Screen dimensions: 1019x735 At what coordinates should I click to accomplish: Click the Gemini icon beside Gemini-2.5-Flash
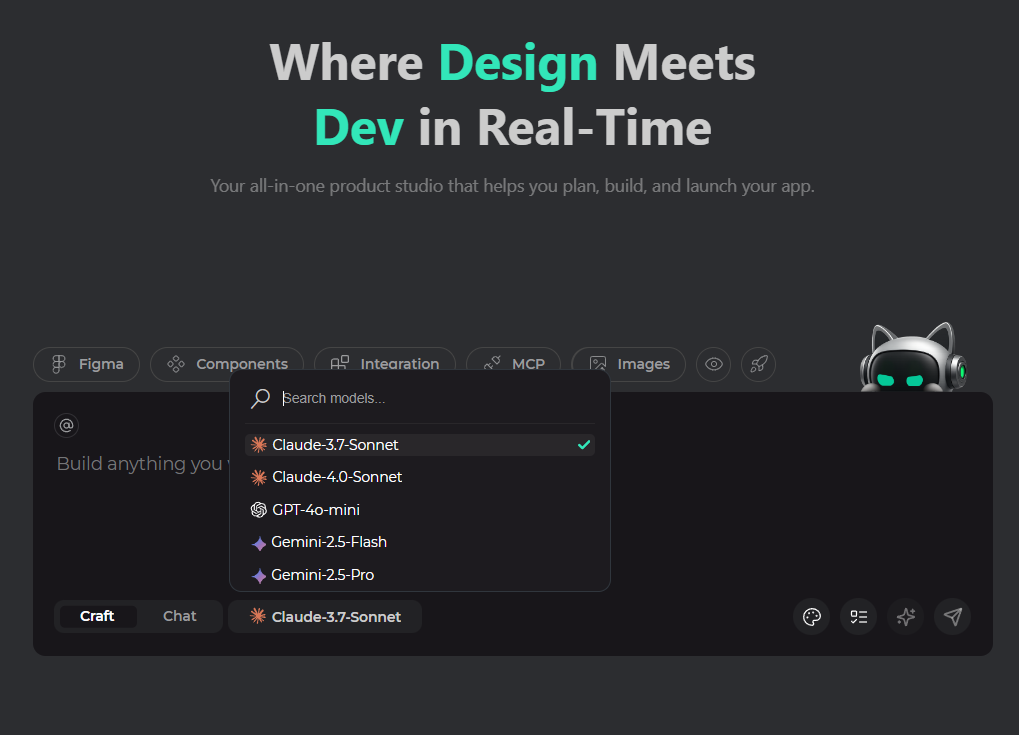click(x=259, y=543)
